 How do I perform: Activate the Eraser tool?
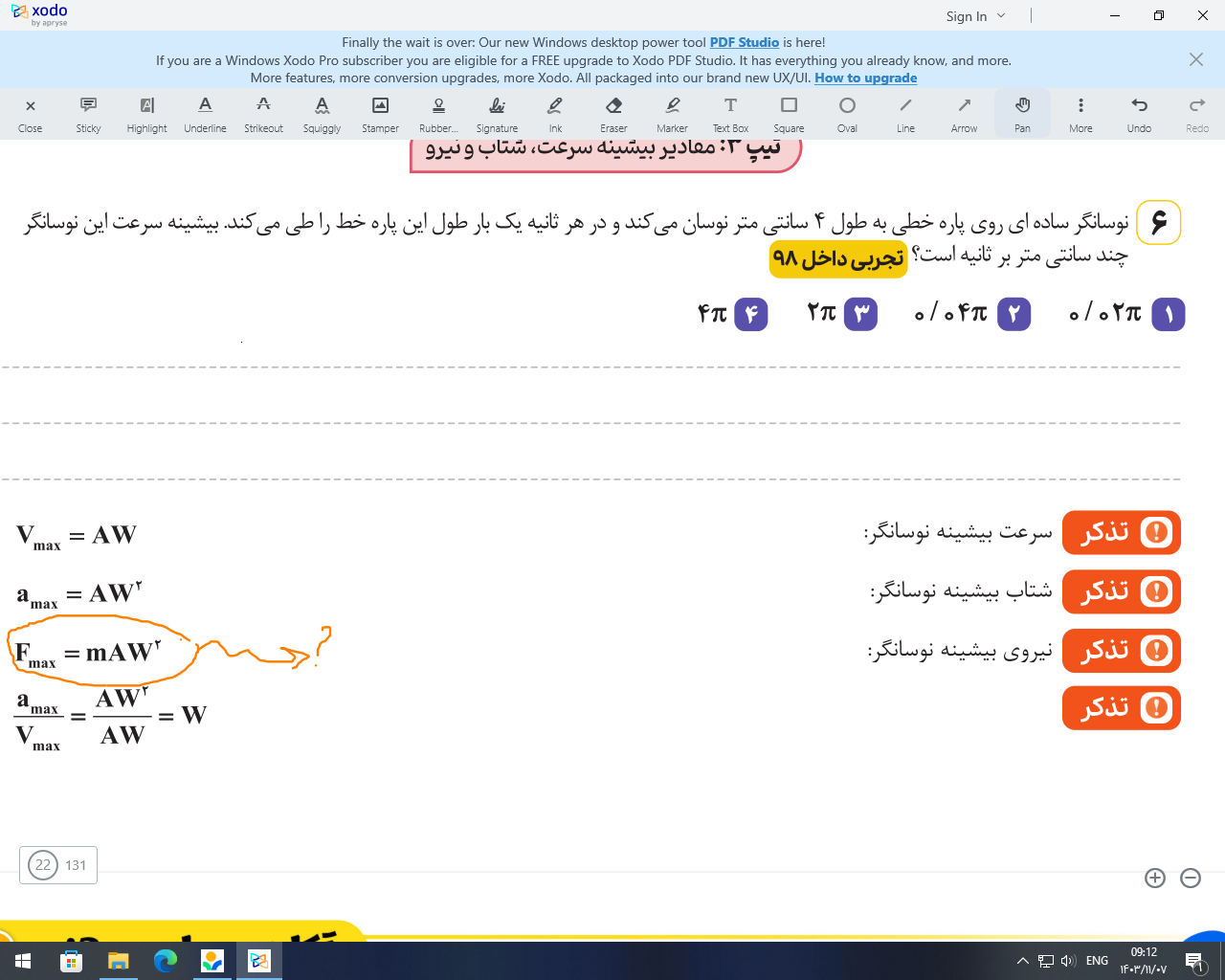click(x=613, y=113)
